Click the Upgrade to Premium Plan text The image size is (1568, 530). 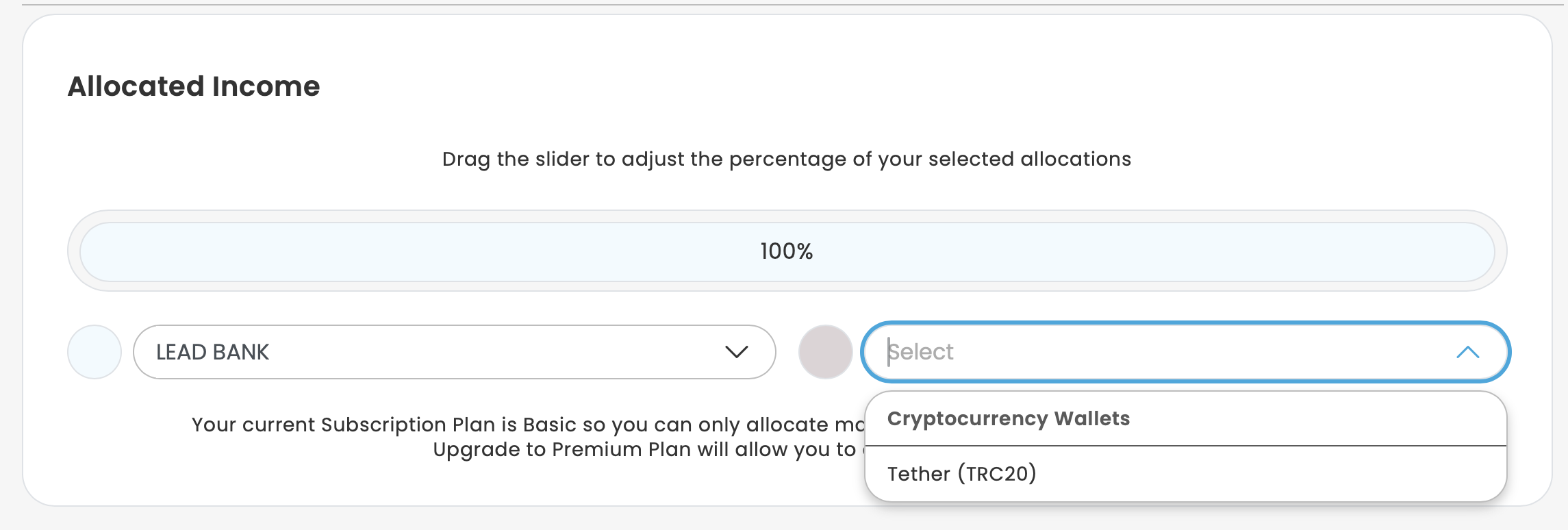pyautogui.click(x=644, y=449)
